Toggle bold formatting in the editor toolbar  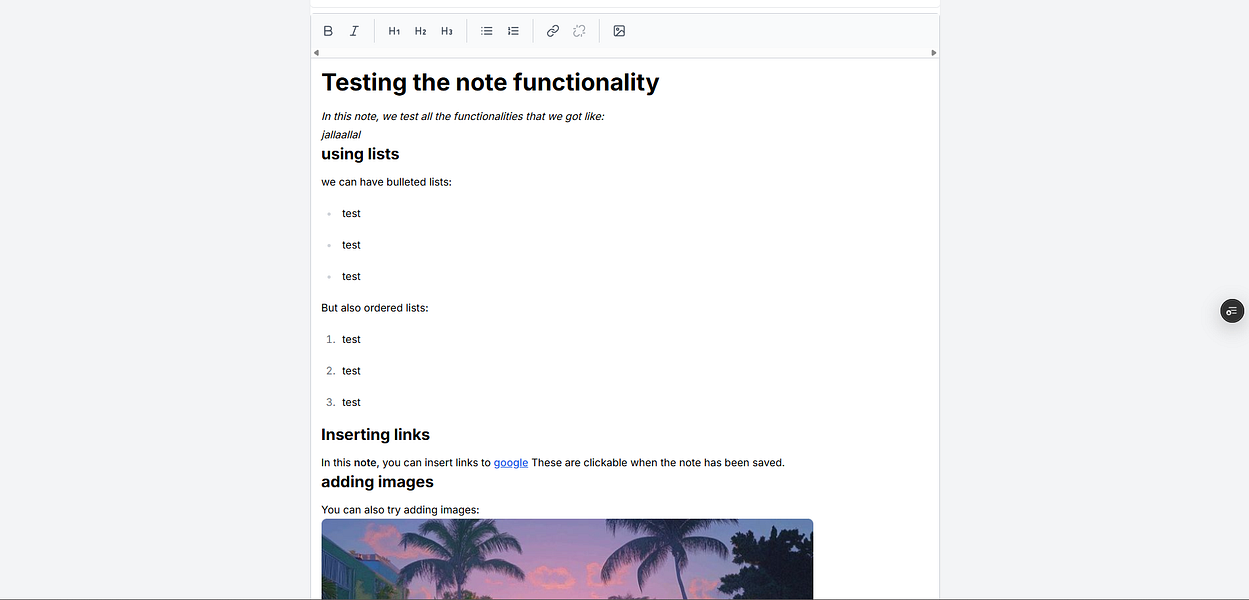coord(328,31)
